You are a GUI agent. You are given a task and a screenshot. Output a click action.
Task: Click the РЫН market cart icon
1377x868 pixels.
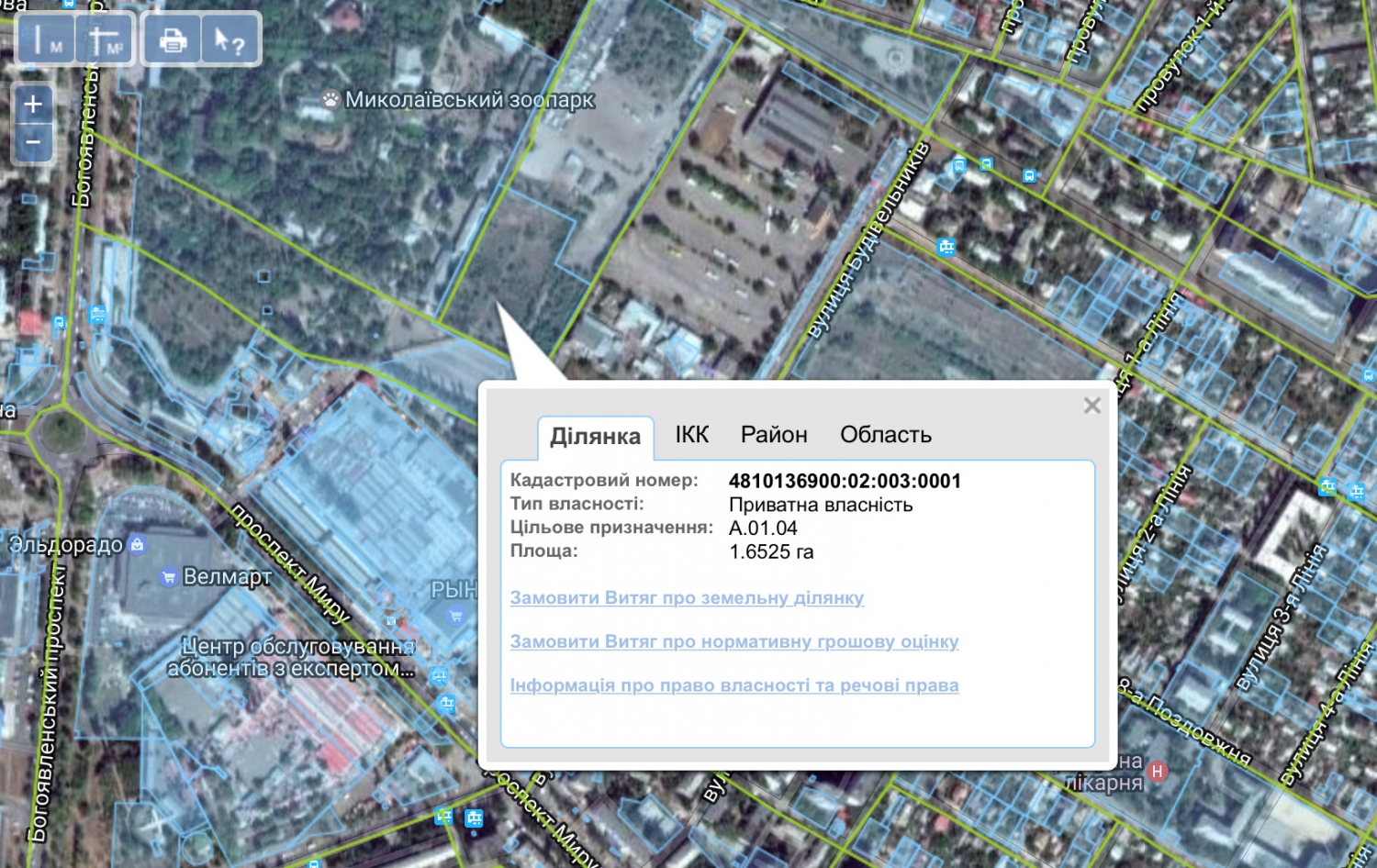pyautogui.click(x=455, y=615)
